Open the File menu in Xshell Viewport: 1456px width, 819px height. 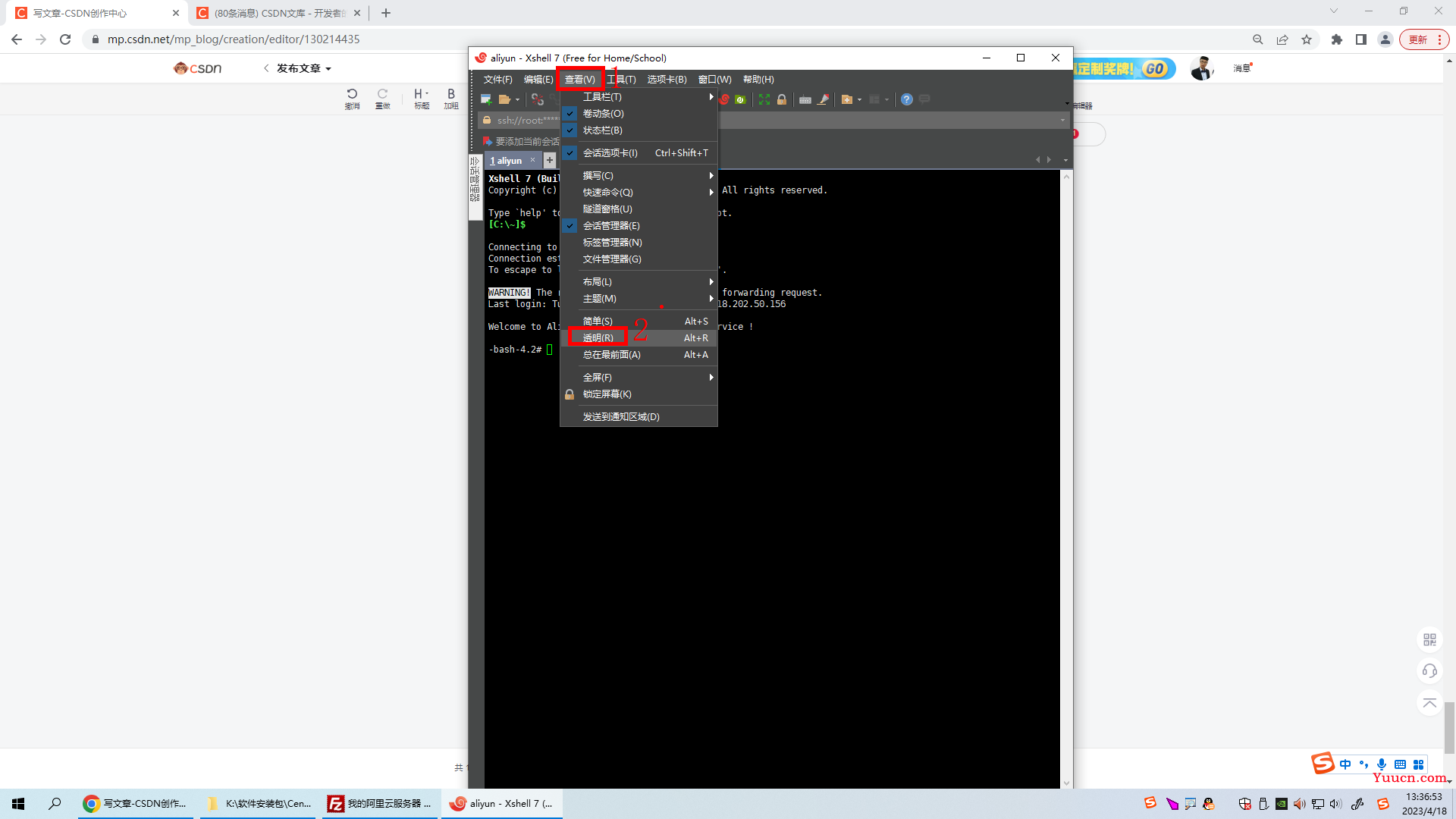[x=497, y=80]
